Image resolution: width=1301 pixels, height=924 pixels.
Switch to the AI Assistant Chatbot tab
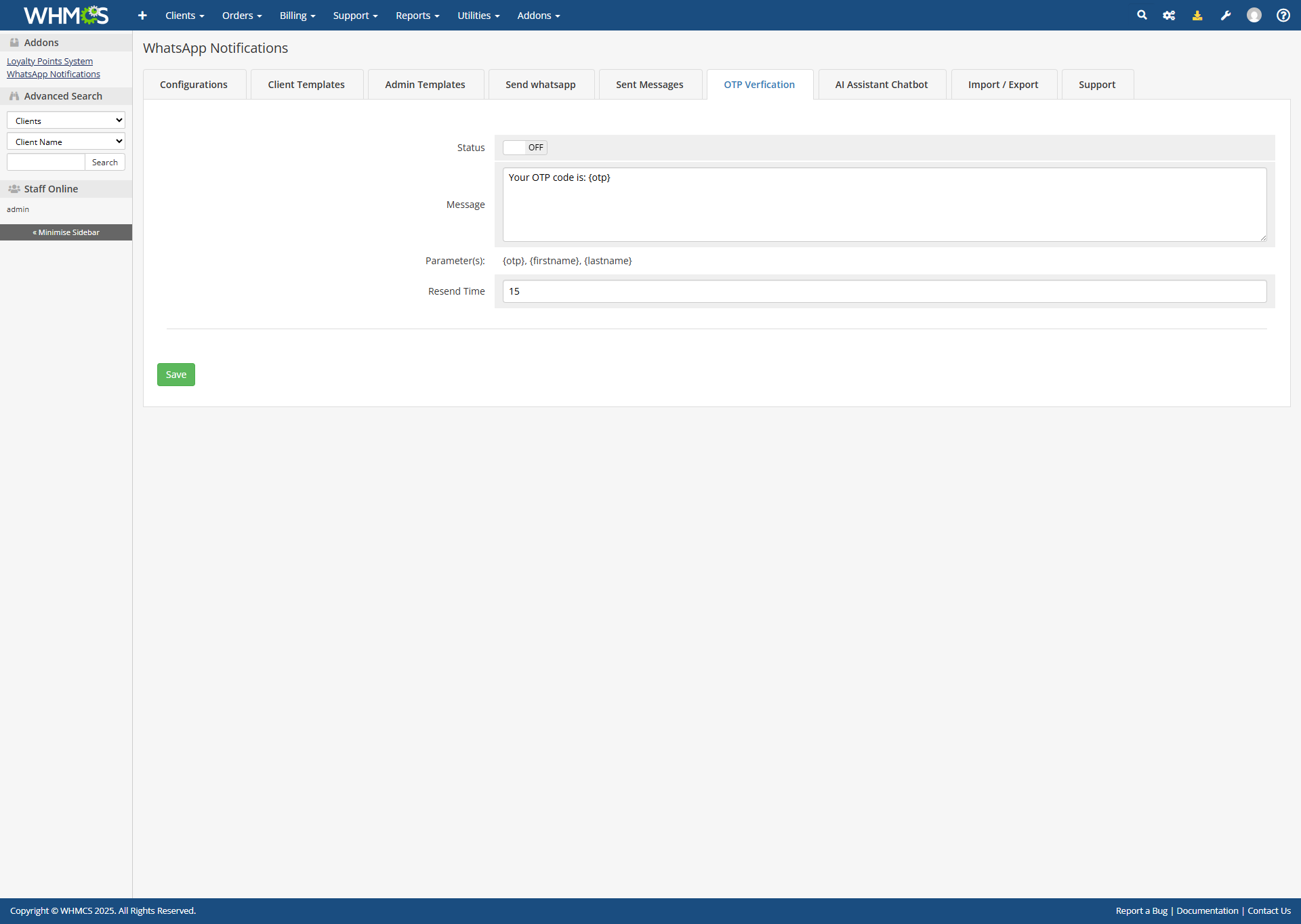(x=881, y=85)
